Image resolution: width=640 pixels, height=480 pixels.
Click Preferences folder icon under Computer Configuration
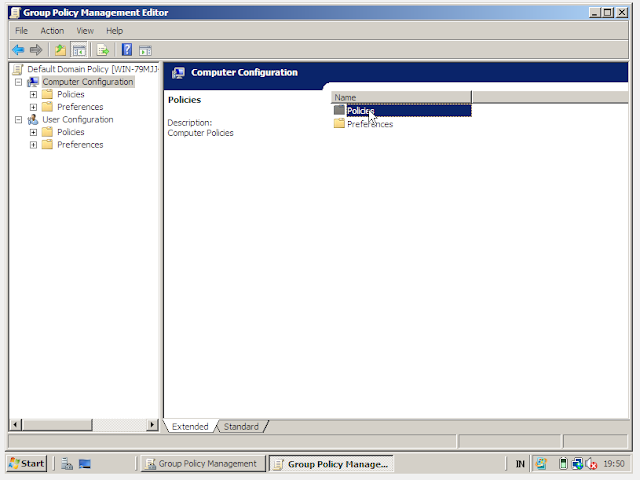pyautogui.click(x=47, y=107)
